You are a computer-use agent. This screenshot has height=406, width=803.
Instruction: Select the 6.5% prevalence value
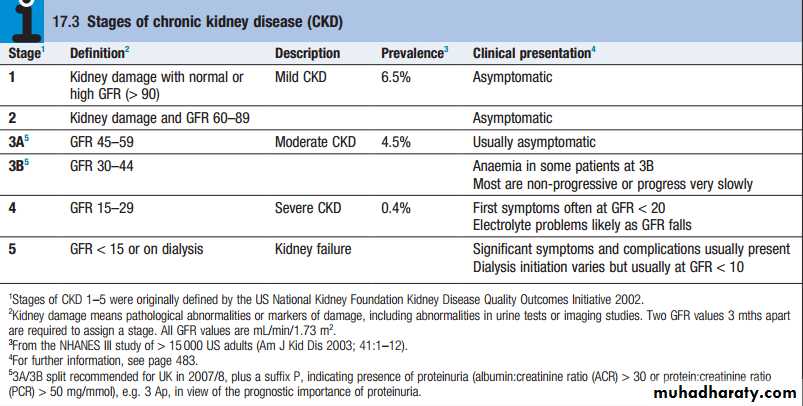(x=397, y=75)
